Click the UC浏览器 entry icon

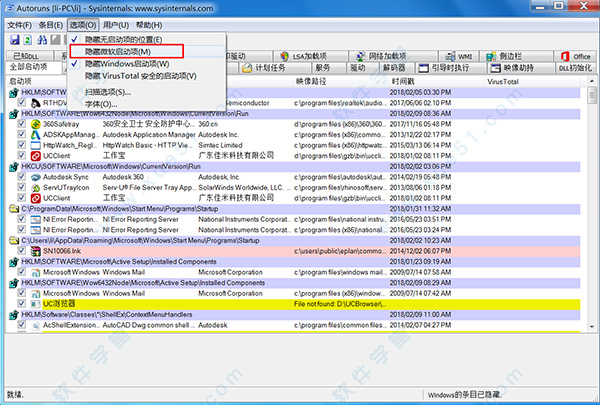[x=36, y=304]
